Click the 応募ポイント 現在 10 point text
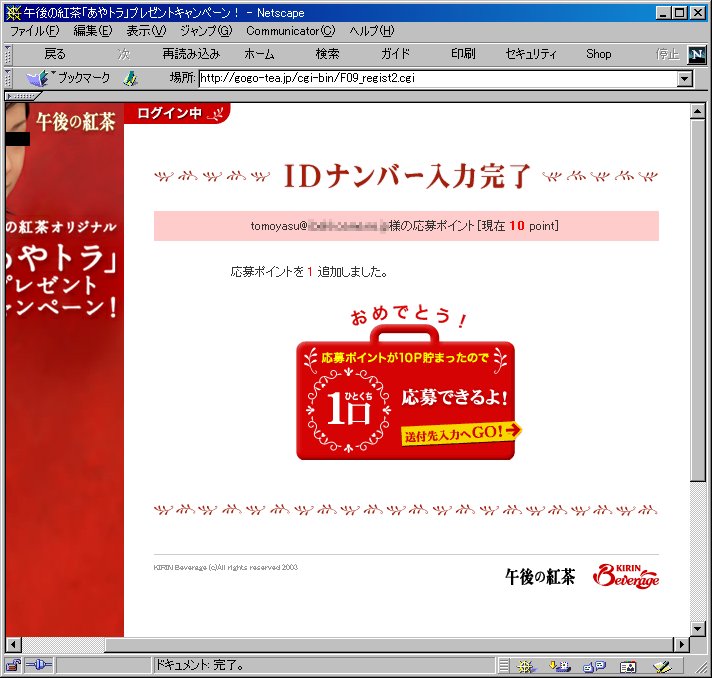712x678 pixels. click(x=406, y=226)
